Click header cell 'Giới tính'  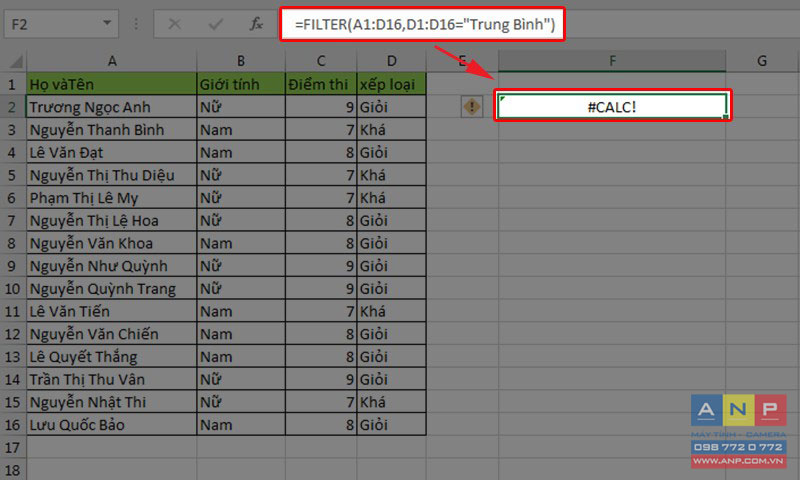click(241, 84)
